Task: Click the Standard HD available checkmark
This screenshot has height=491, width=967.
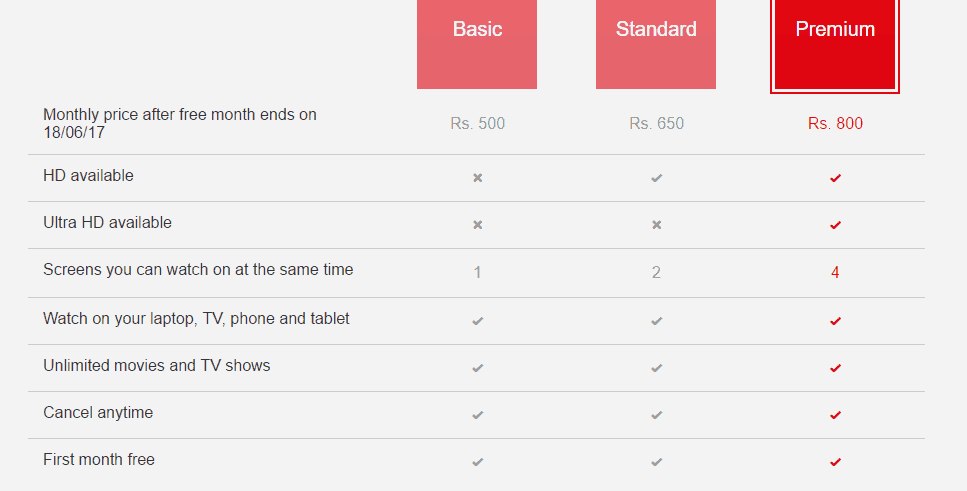Action: (x=656, y=178)
